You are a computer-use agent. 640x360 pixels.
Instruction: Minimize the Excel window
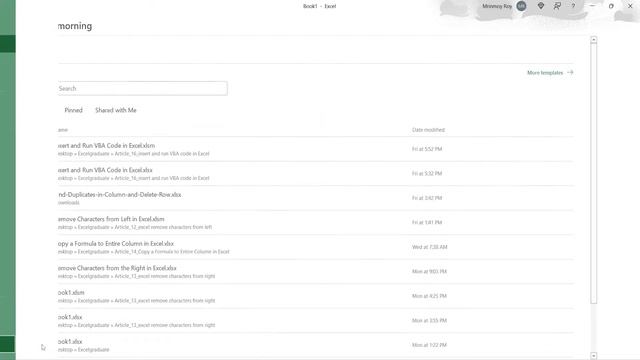(x=592, y=6)
